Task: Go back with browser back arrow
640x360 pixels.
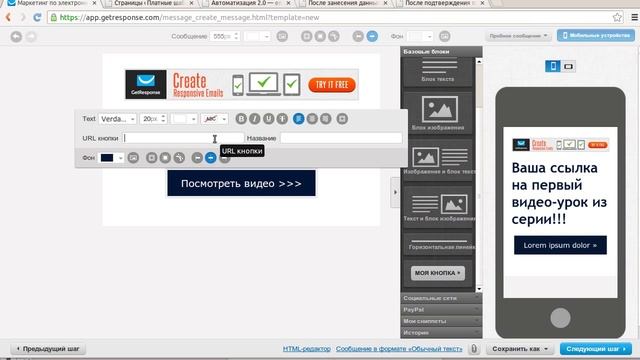Action: pos(8,17)
